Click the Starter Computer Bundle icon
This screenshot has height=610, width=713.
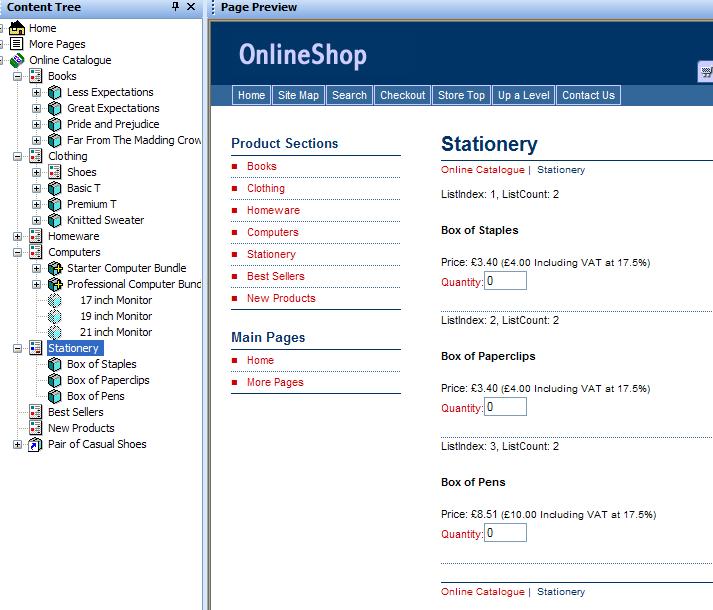tap(55, 268)
